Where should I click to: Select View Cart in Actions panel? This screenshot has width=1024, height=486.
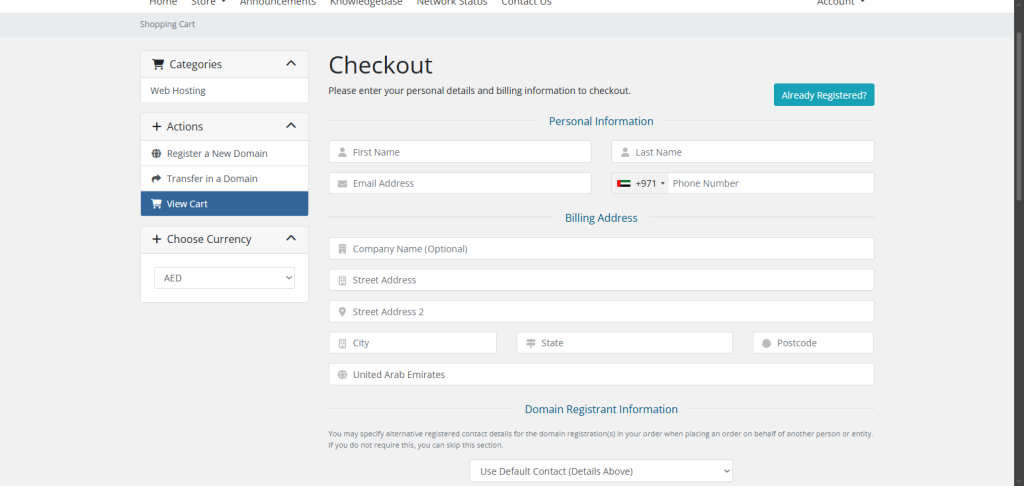point(224,204)
